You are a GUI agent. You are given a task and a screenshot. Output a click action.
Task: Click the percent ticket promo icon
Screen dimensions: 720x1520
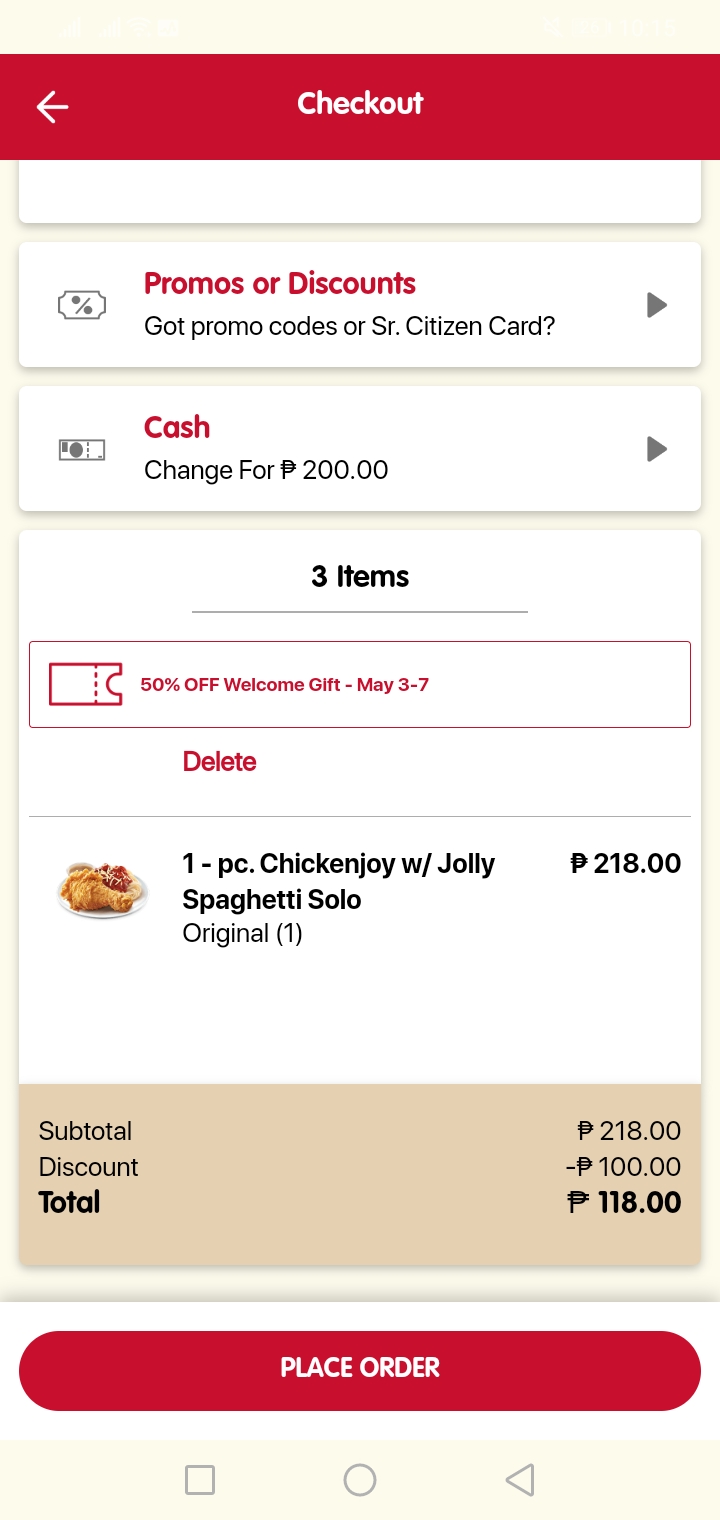pos(82,305)
